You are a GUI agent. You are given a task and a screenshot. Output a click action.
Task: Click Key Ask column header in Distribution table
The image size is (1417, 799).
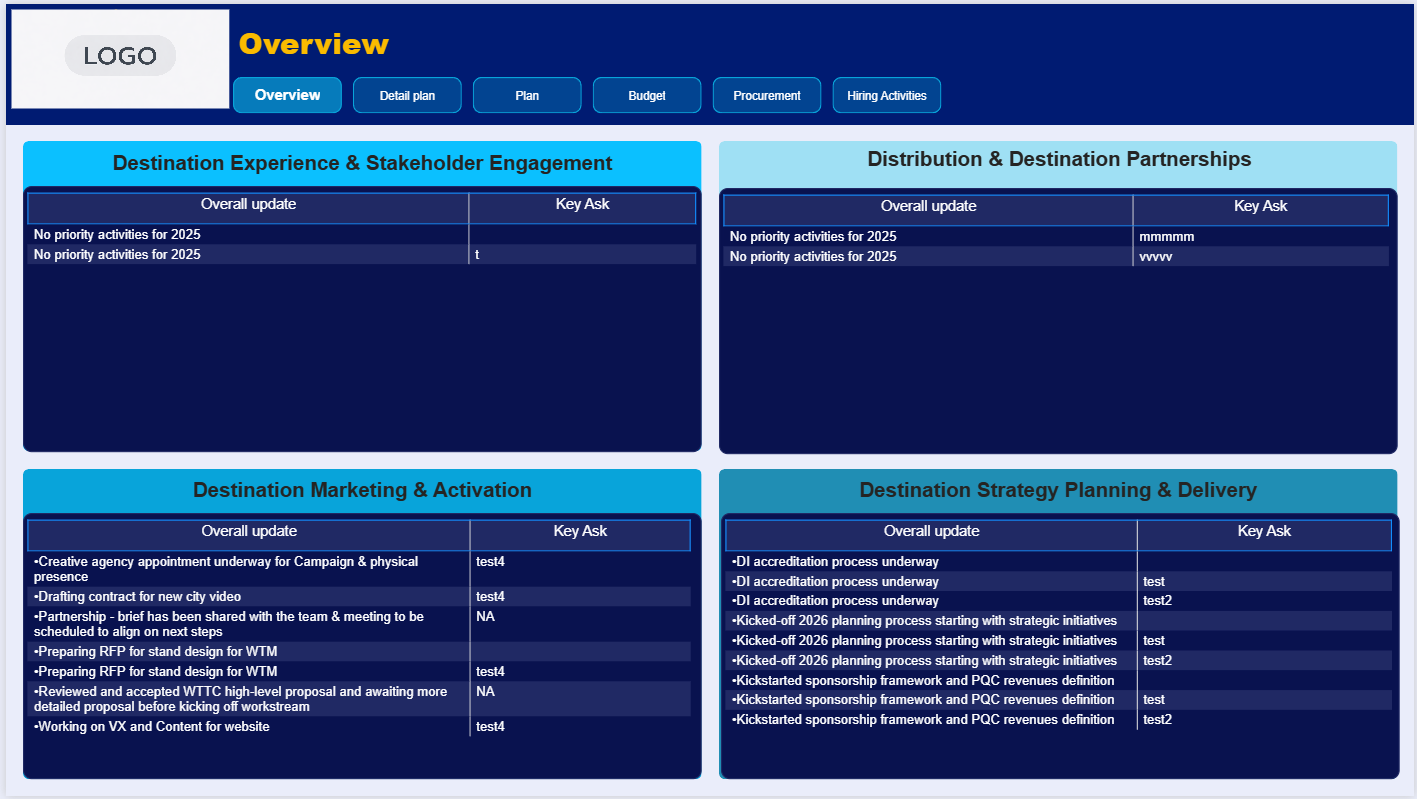(1260, 207)
